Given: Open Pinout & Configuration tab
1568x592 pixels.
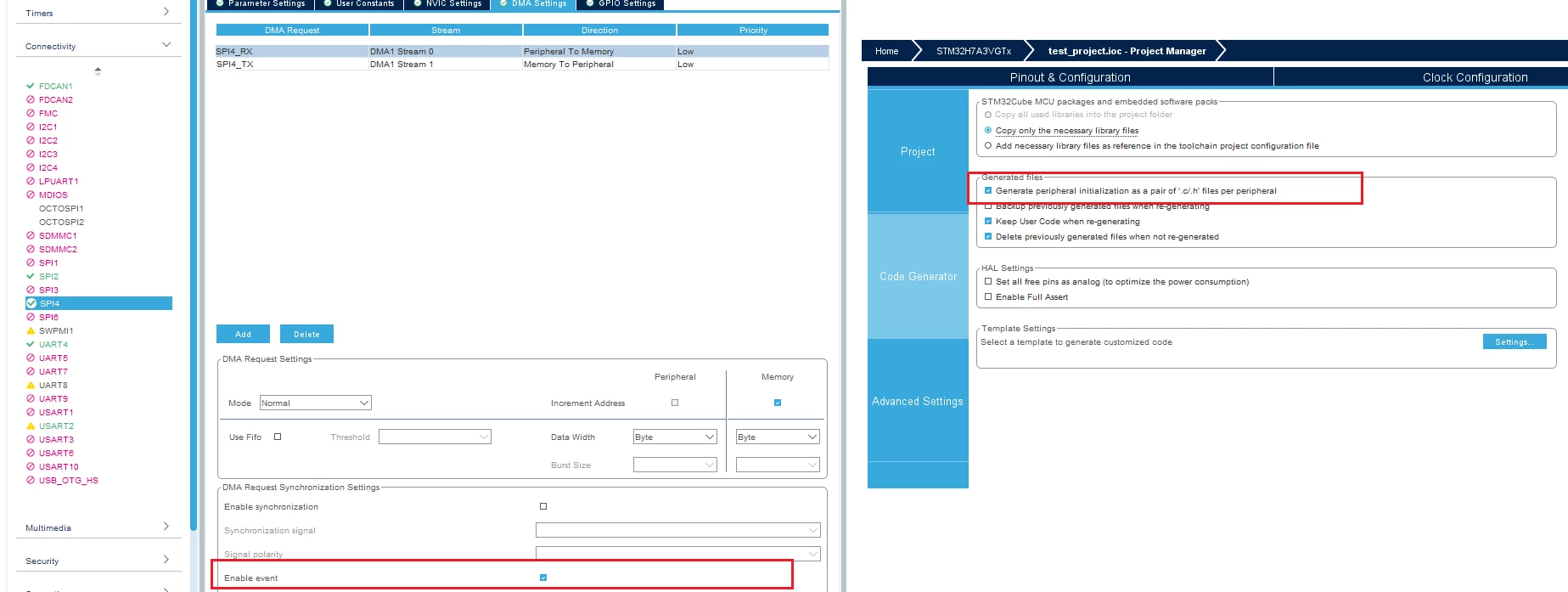Looking at the screenshot, I should 1070,77.
